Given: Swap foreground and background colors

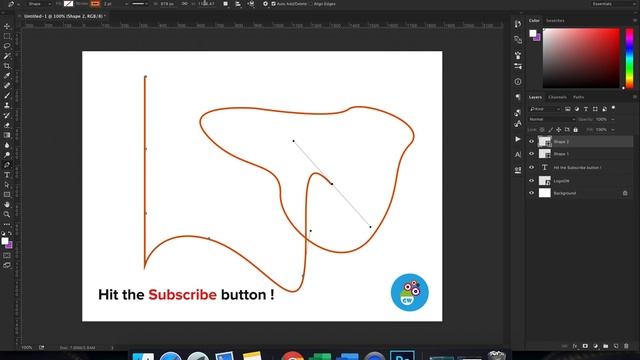Looking at the screenshot, I should (x=10, y=233).
